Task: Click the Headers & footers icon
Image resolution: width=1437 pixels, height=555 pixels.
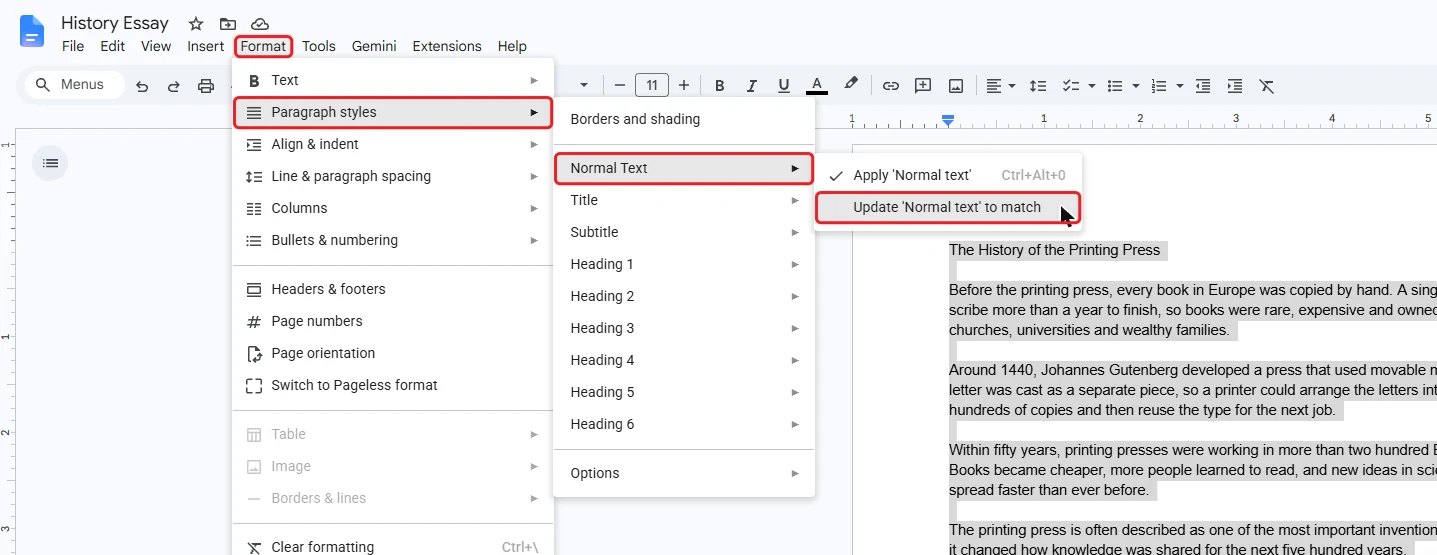Action: coord(254,289)
